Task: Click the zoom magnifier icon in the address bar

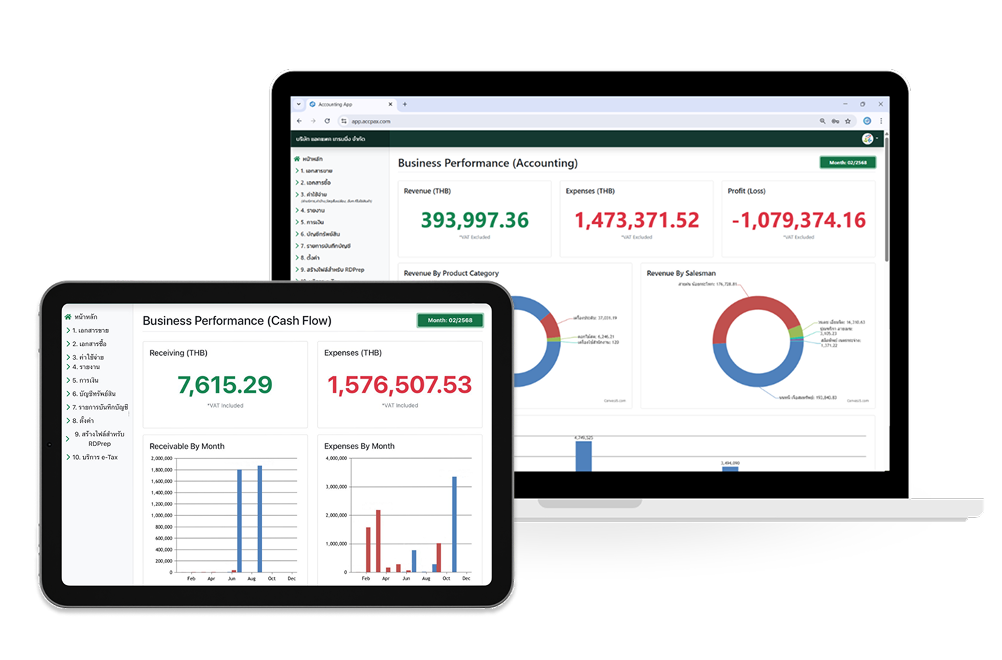Action: (822, 121)
